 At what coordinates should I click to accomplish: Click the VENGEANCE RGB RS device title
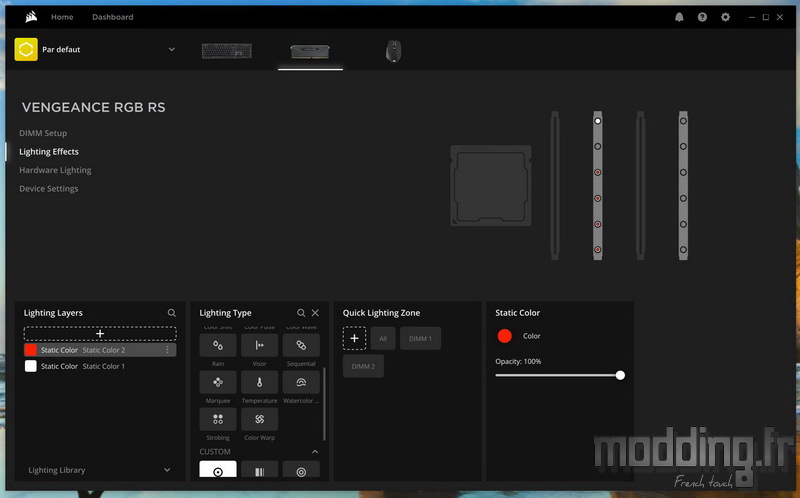tap(93, 107)
